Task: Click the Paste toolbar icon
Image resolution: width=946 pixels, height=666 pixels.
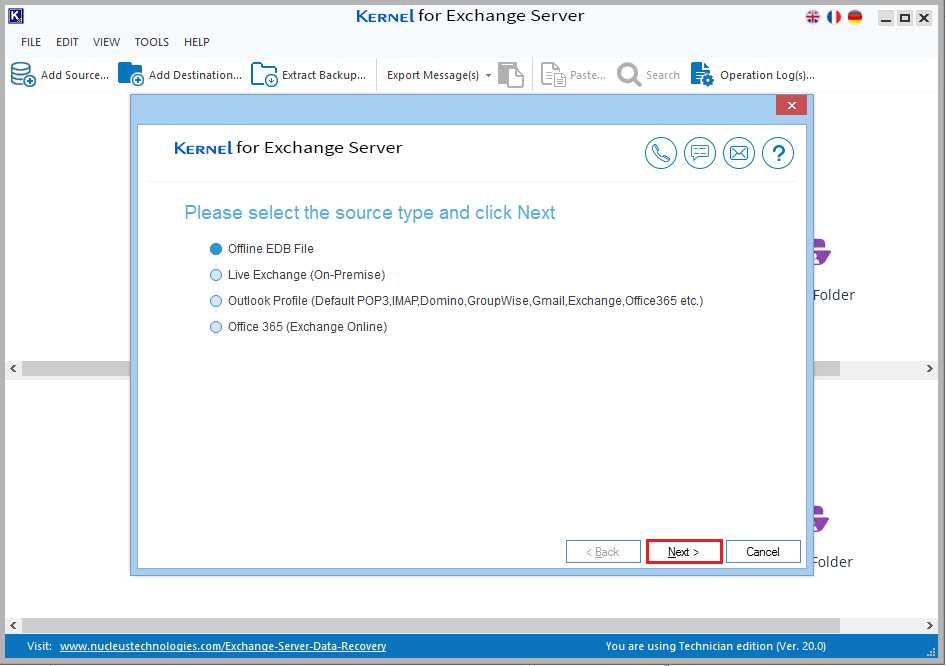Action: pyautogui.click(x=553, y=75)
